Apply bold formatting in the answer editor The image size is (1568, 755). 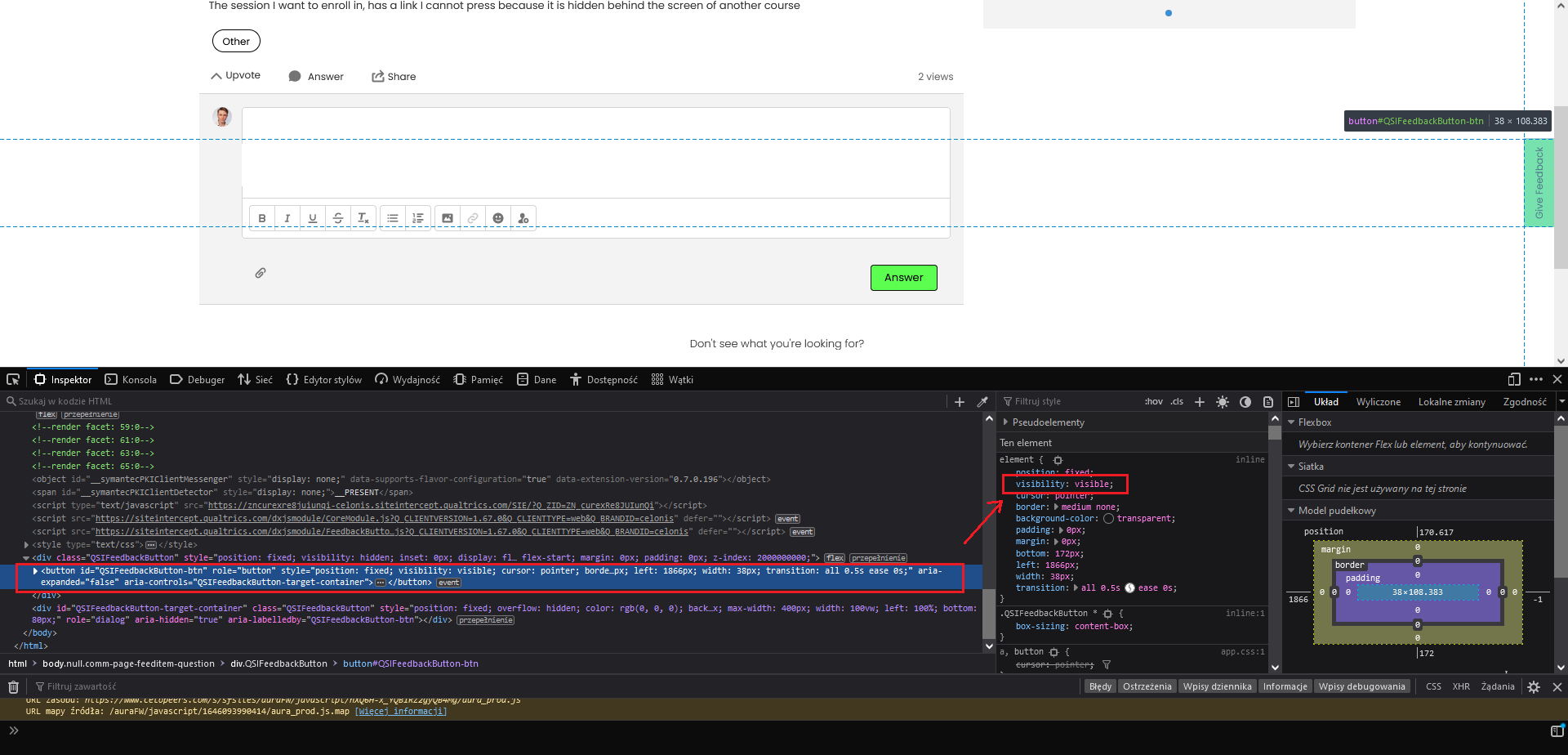[x=262, y=218]
